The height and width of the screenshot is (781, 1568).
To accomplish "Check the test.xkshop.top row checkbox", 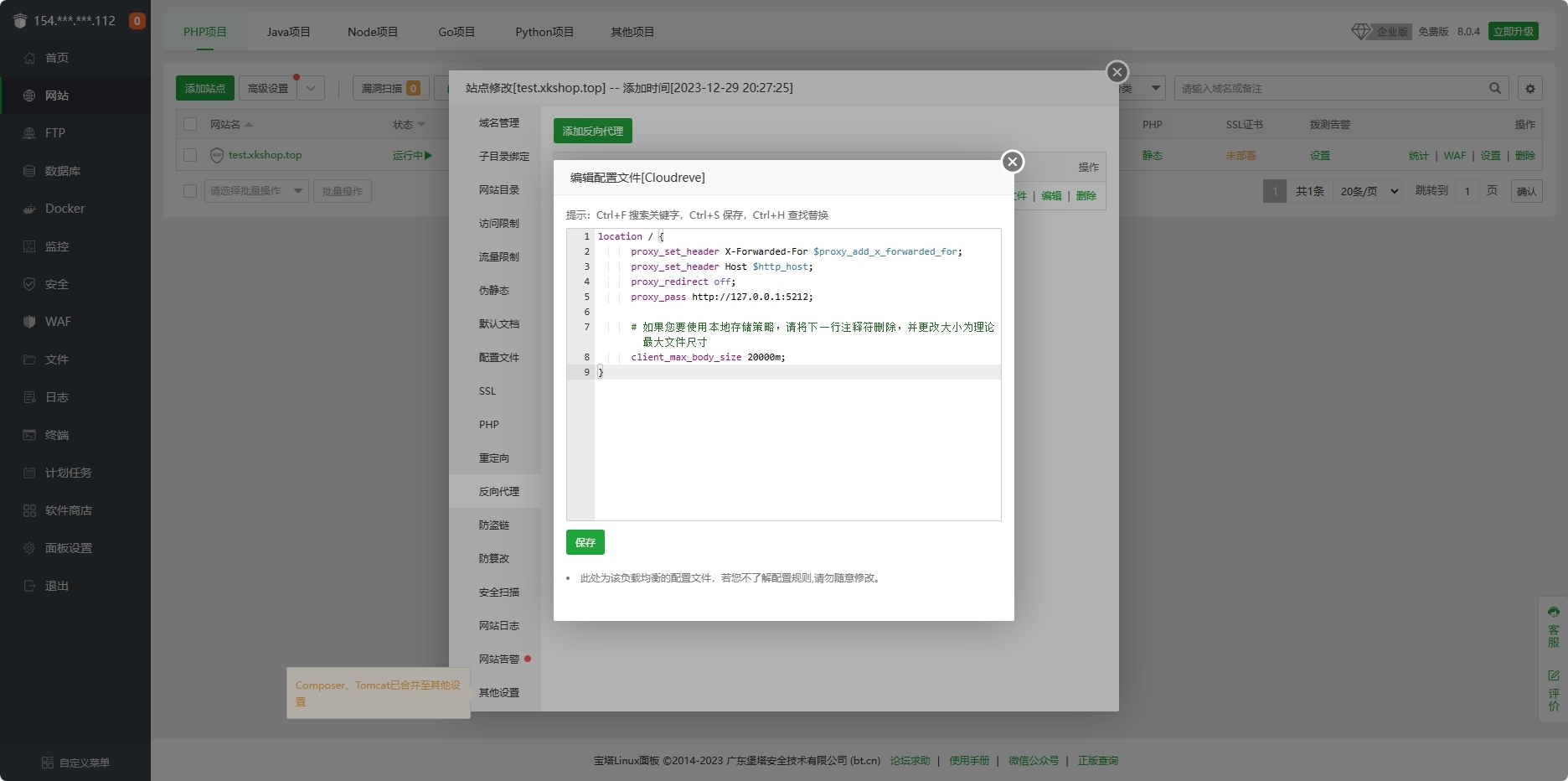I will click(x=190, y=155).
